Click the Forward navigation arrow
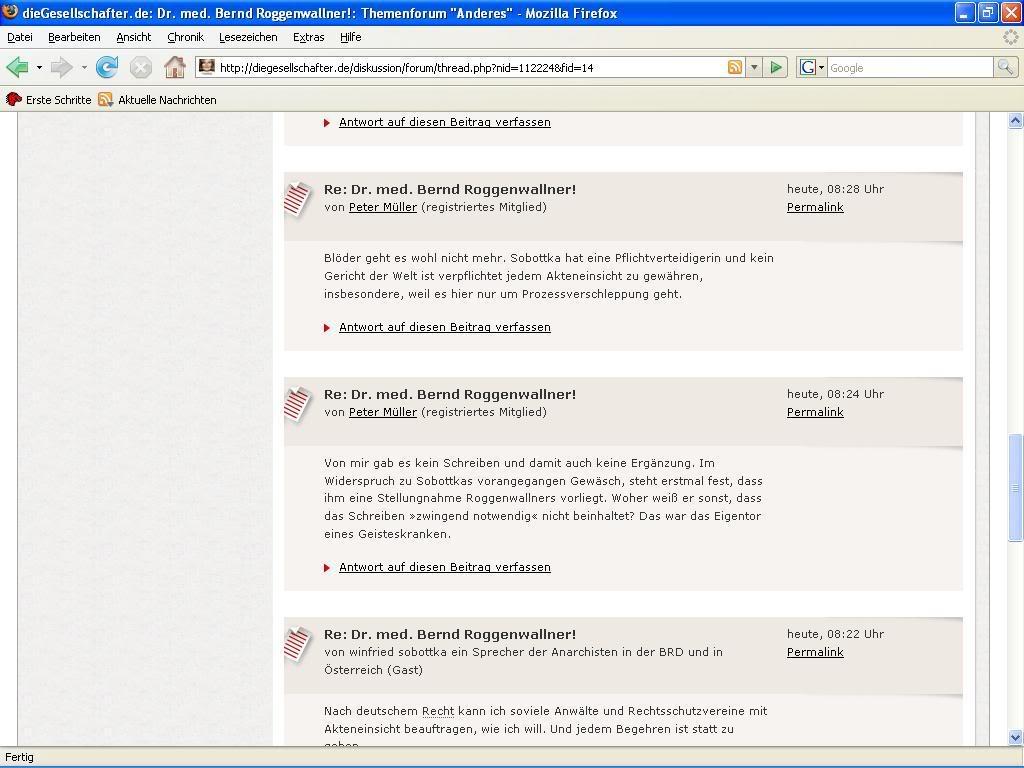This screenshot has width=1024, height=768. (61, 68)
